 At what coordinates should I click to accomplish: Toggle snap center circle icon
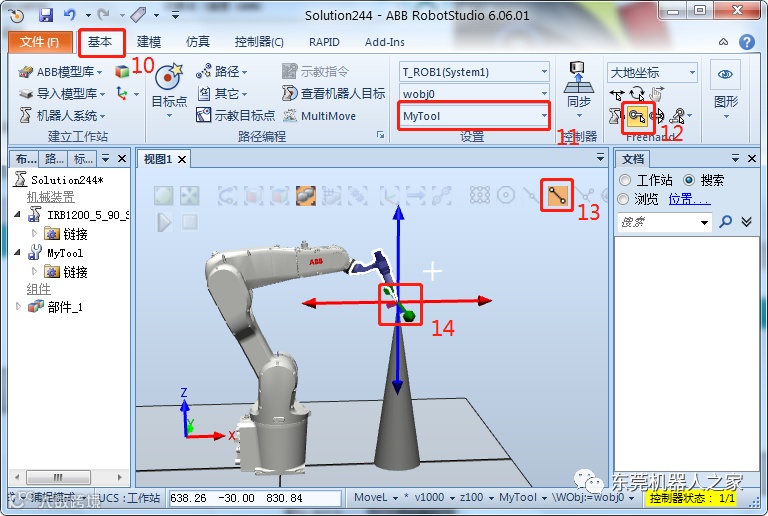tap(505, 195)
